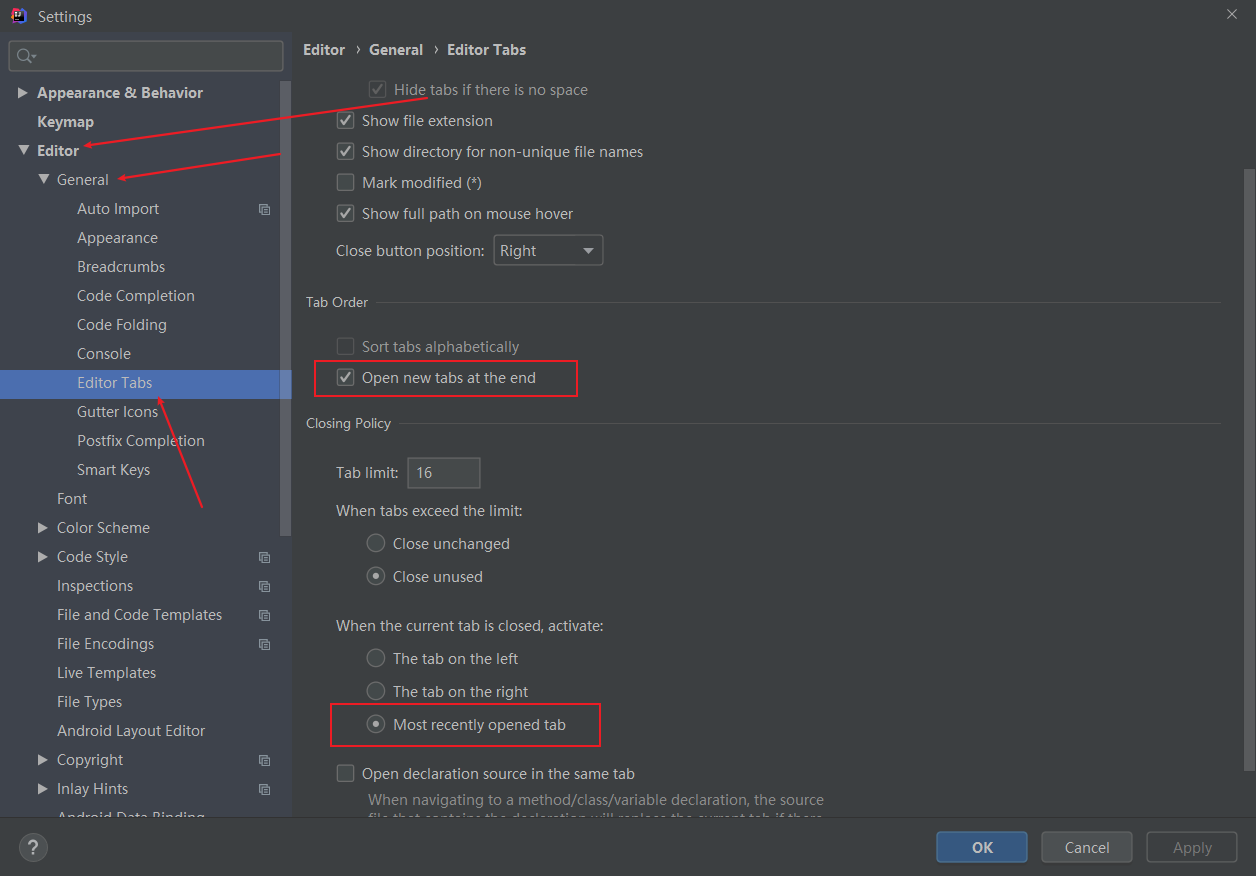The height and width of the screenshot is (876, 1256).
Task: Open File Types settings page
Action: 89,702
